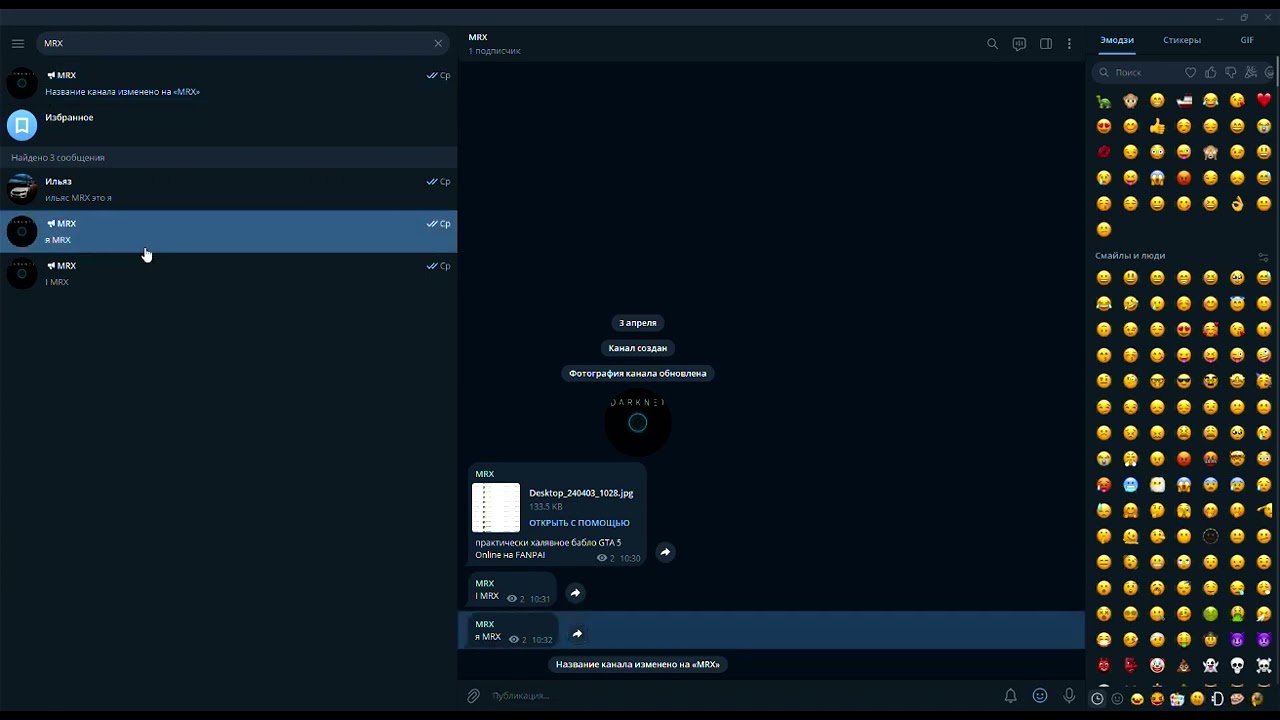Insert the turtle emoji from recents

(1104, 100)
